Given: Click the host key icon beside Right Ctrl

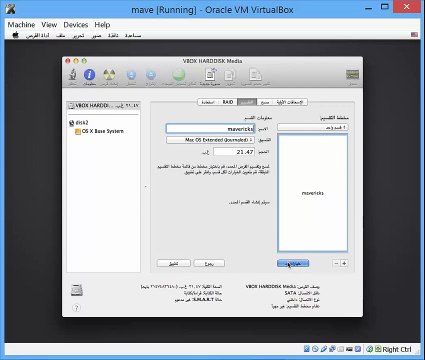Looking at the screenshot, I should tap(378, 349).
